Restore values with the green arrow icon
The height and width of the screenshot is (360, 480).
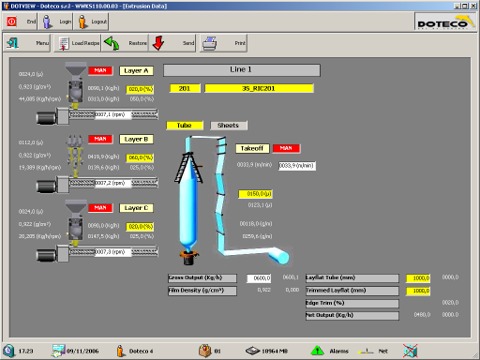pyautogui.click(x=112, y=43)
